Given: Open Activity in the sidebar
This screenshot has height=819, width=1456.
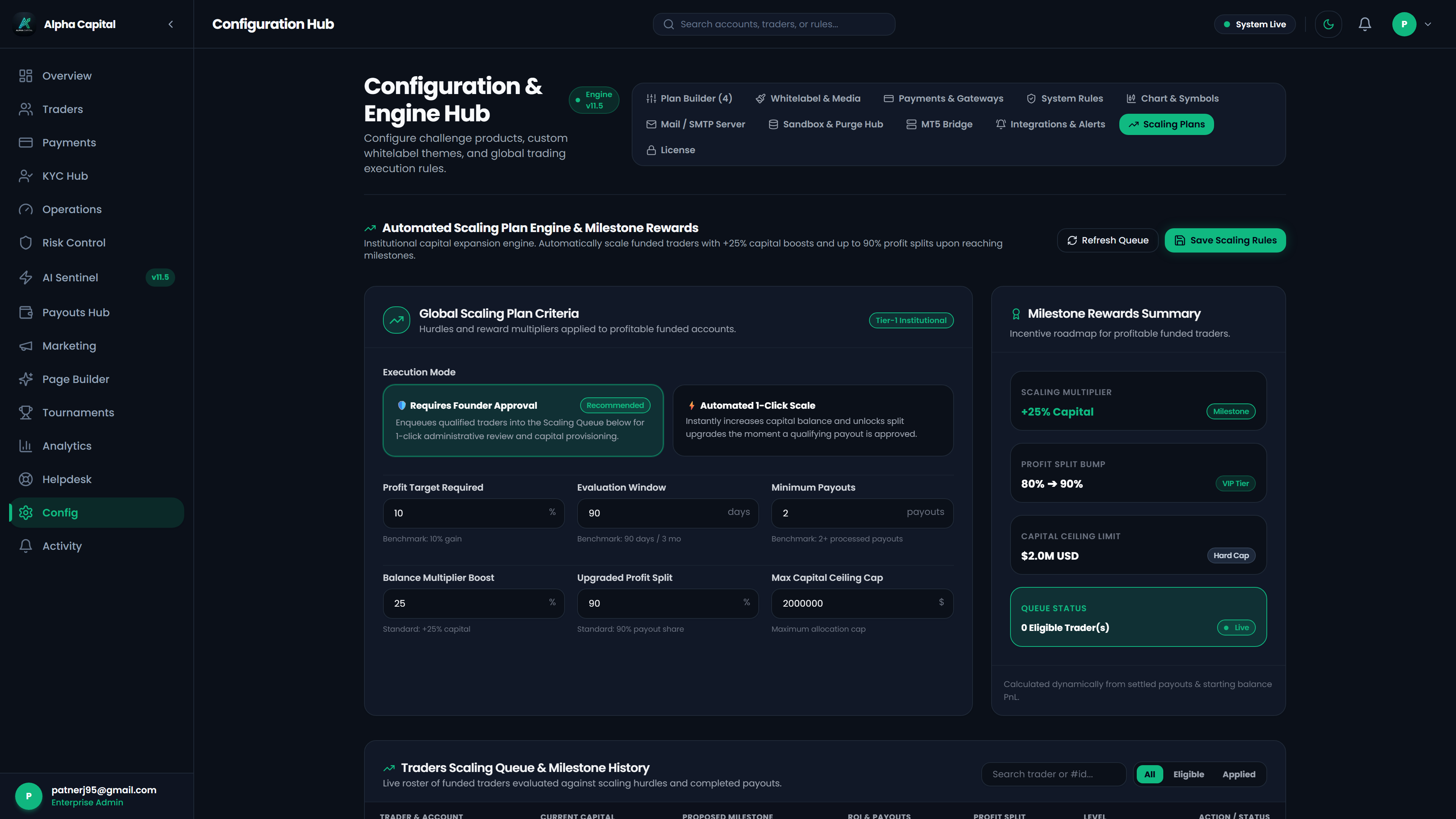Looking at the screenshot, I should (x=97, y=546).
